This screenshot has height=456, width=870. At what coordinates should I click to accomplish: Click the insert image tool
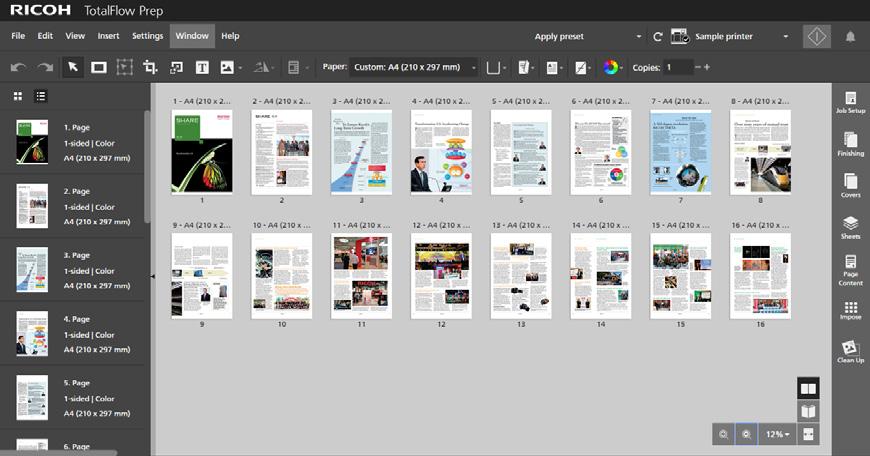click(227, 68)
